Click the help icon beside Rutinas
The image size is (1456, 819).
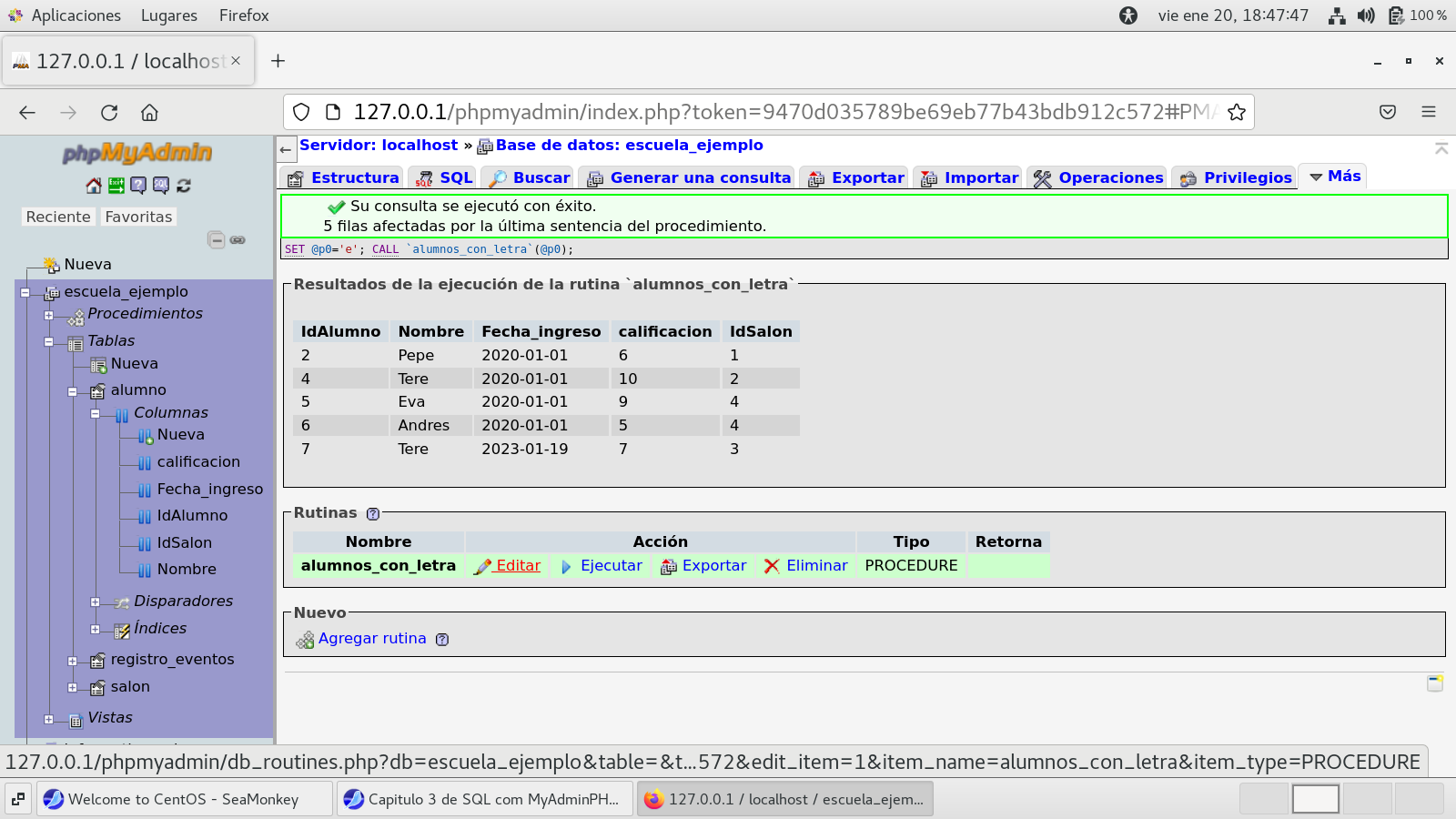373,514
